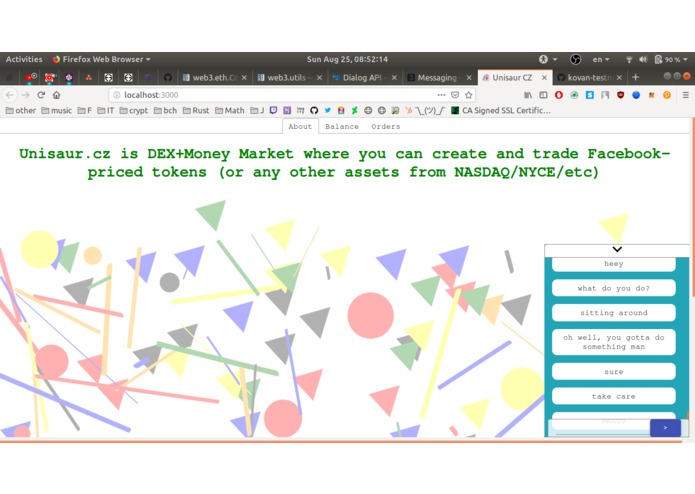Show sidebars toolbar icon
This screenshot has width=695, height=494.
coord(543,95)
